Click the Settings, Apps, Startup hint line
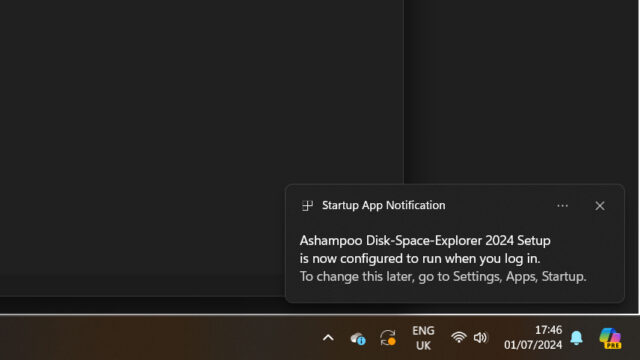Viewport: 640px width, 360px height. point(443,276)
